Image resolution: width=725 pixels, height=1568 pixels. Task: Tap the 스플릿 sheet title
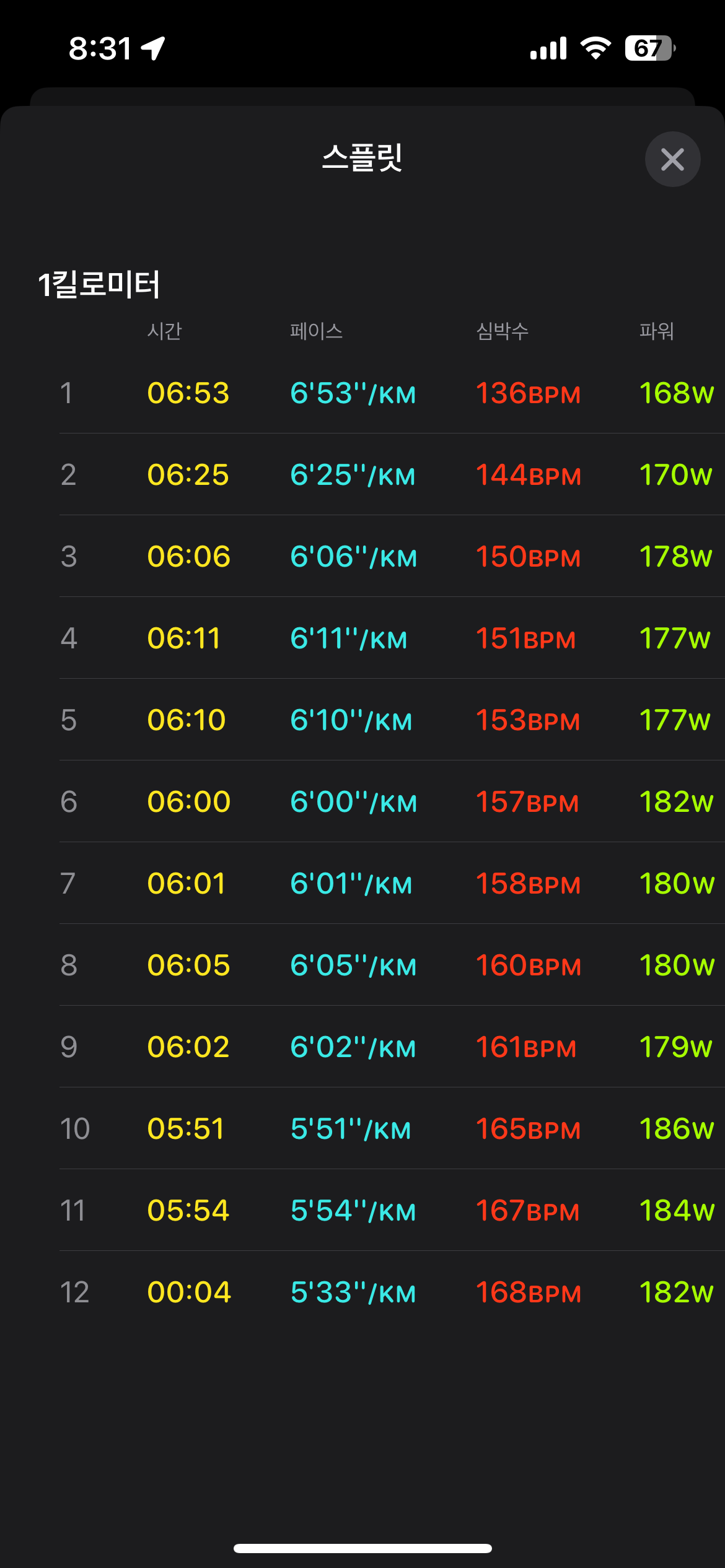tap(362, 157)
